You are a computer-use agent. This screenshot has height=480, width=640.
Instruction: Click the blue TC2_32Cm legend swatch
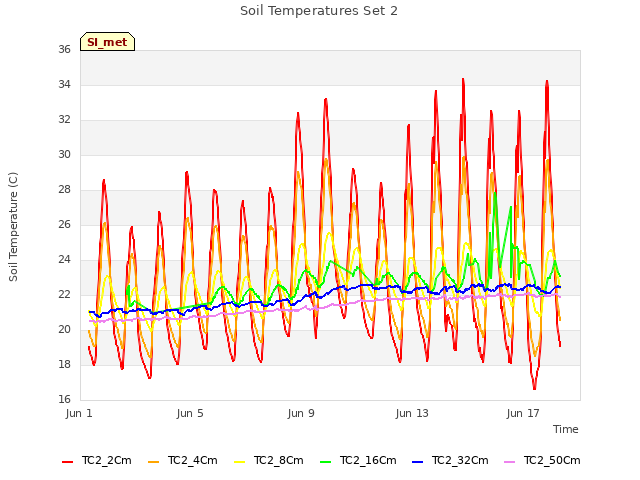(x=418, y=462)
